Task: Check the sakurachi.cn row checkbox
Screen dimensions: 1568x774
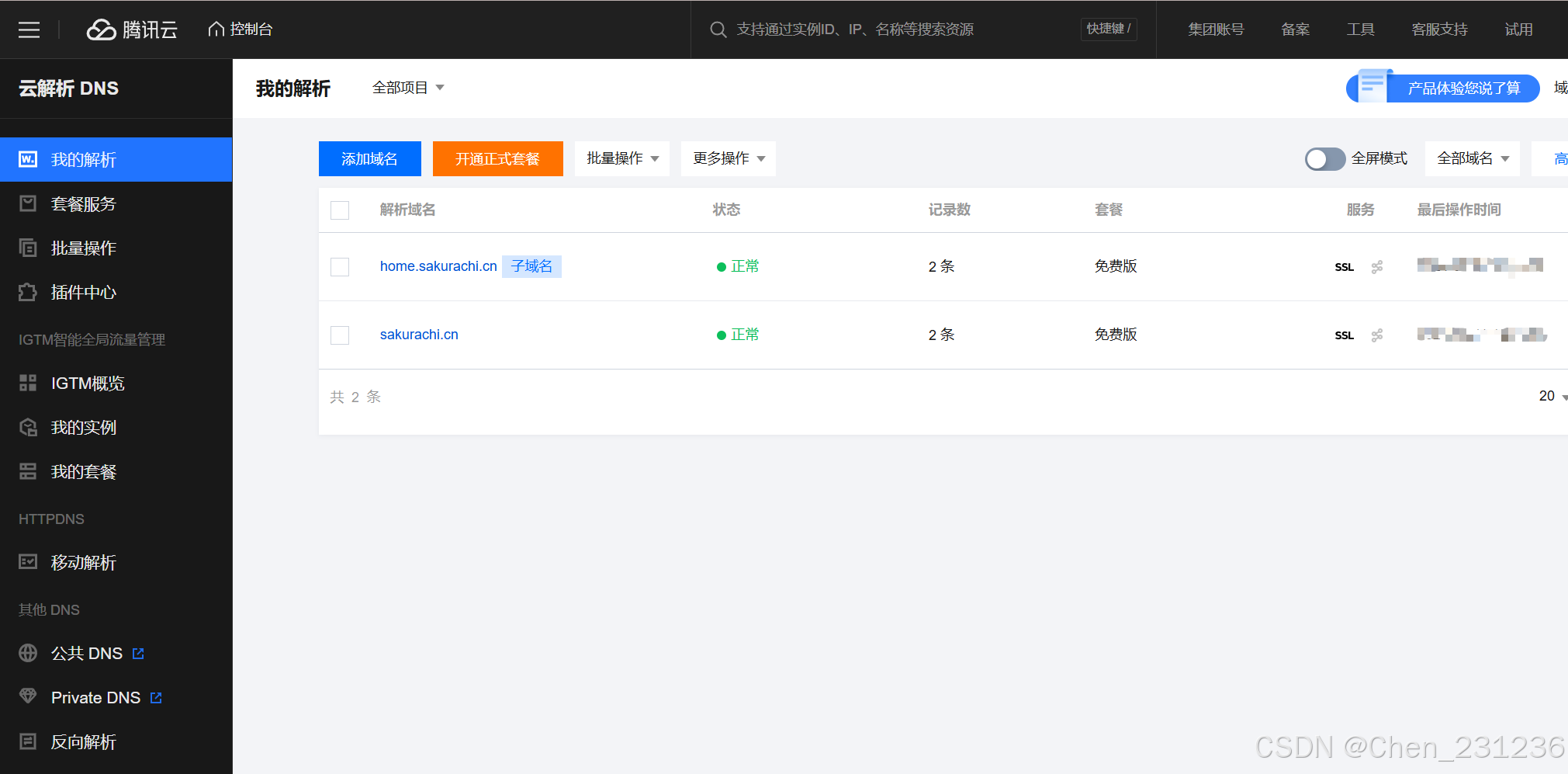Action: pos(340,335)
